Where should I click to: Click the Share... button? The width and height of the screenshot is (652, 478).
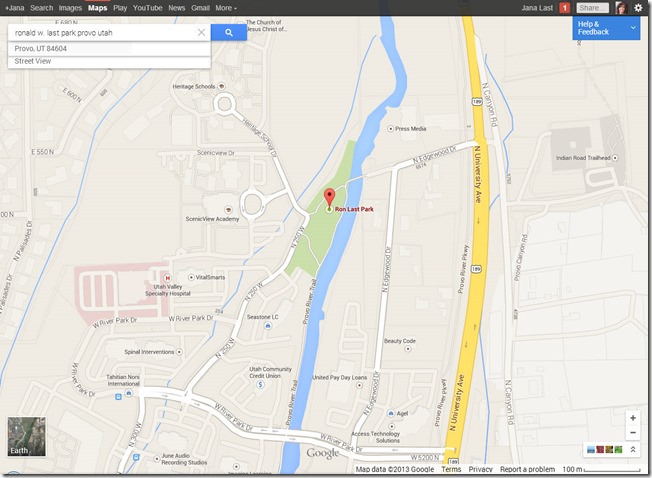pyautogui.click(x=593, y=8)
